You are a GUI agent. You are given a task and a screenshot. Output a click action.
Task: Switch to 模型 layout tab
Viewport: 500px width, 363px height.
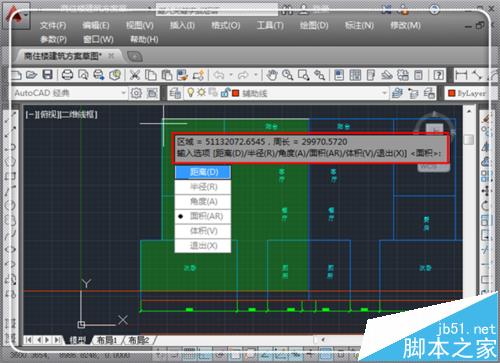tap(78, 340)
